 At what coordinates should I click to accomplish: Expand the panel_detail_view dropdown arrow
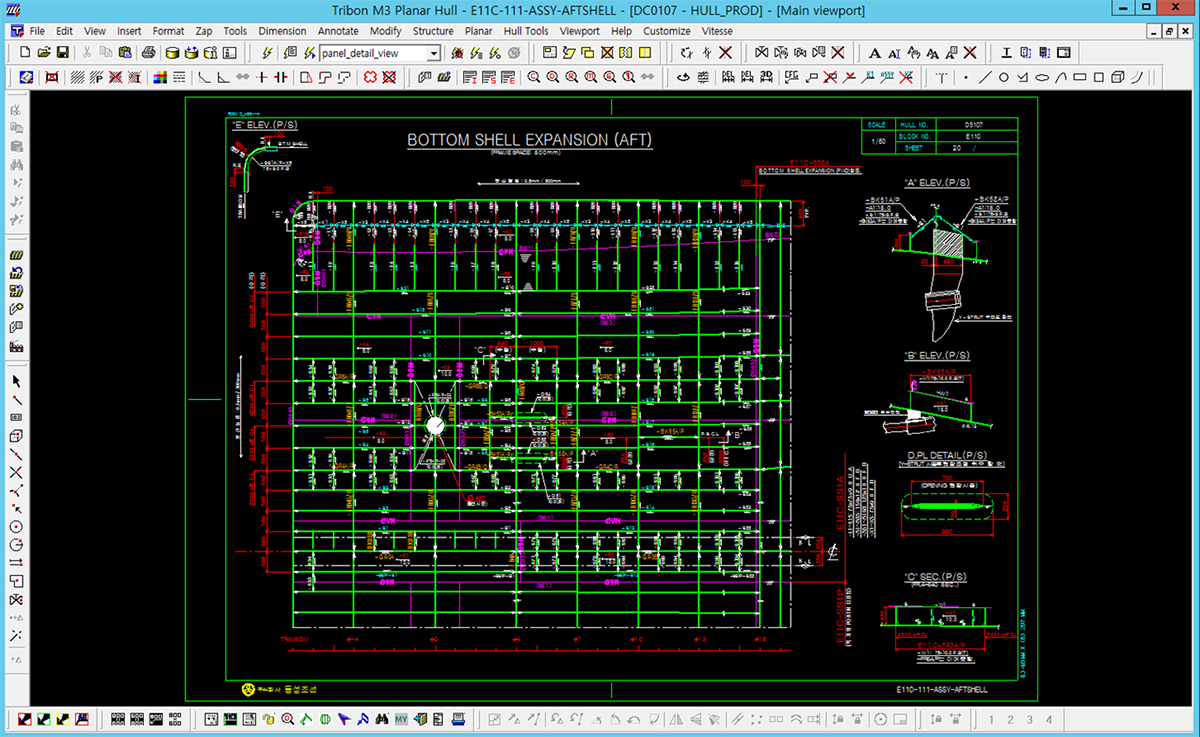pyautogui.click(x=434, y=53)
